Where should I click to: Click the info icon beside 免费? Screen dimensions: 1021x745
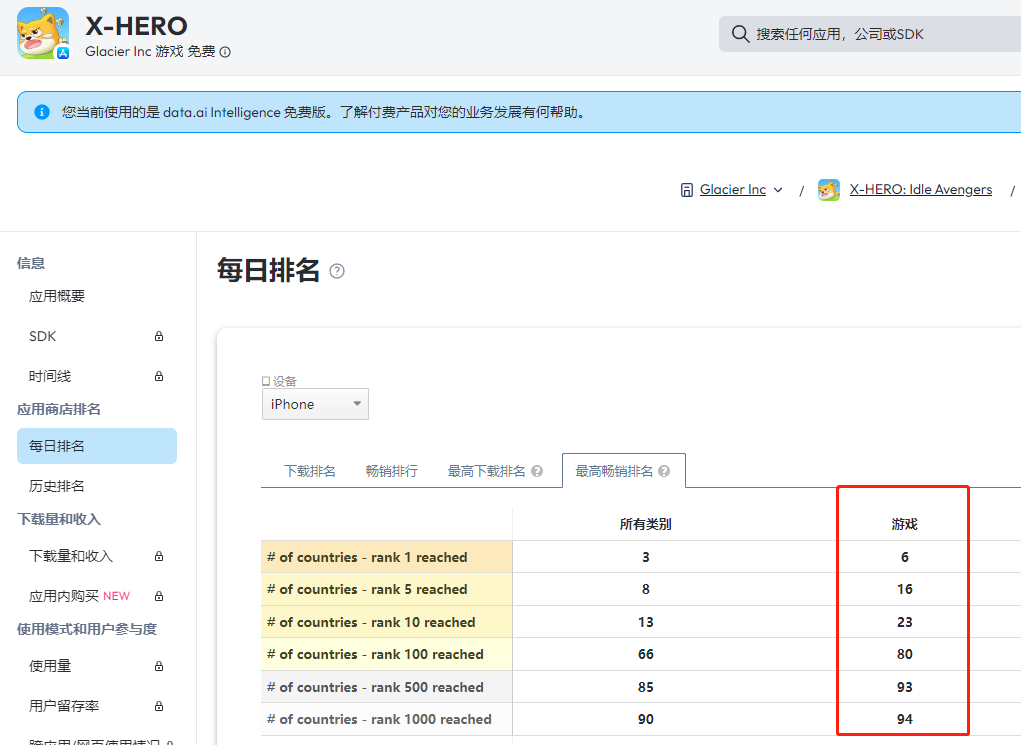point(225,52)
